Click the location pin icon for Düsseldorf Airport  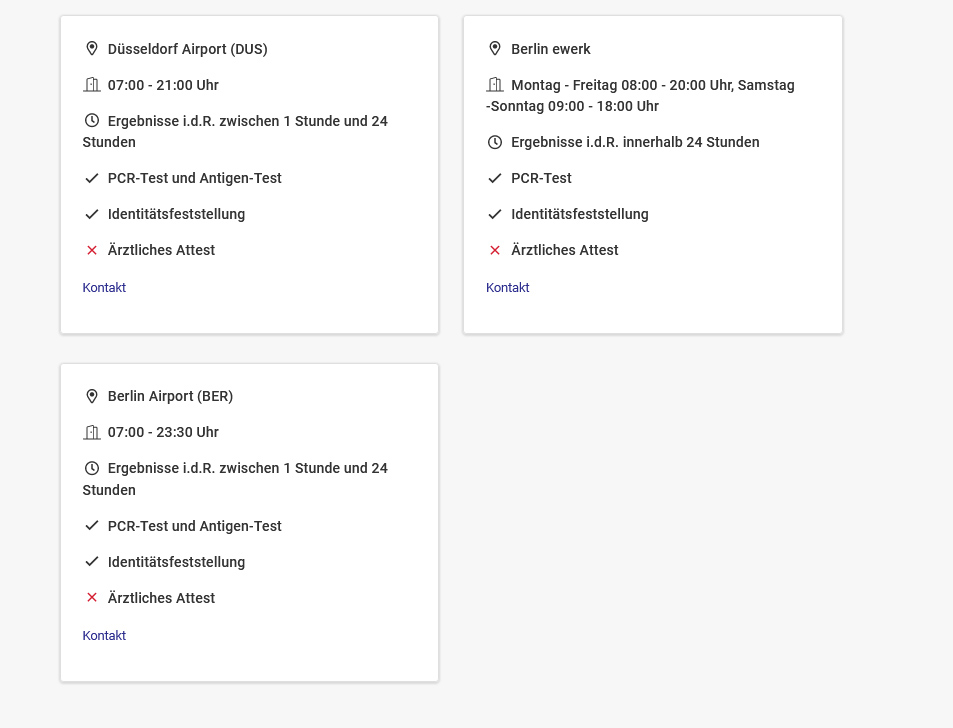[x=92, y=48]
